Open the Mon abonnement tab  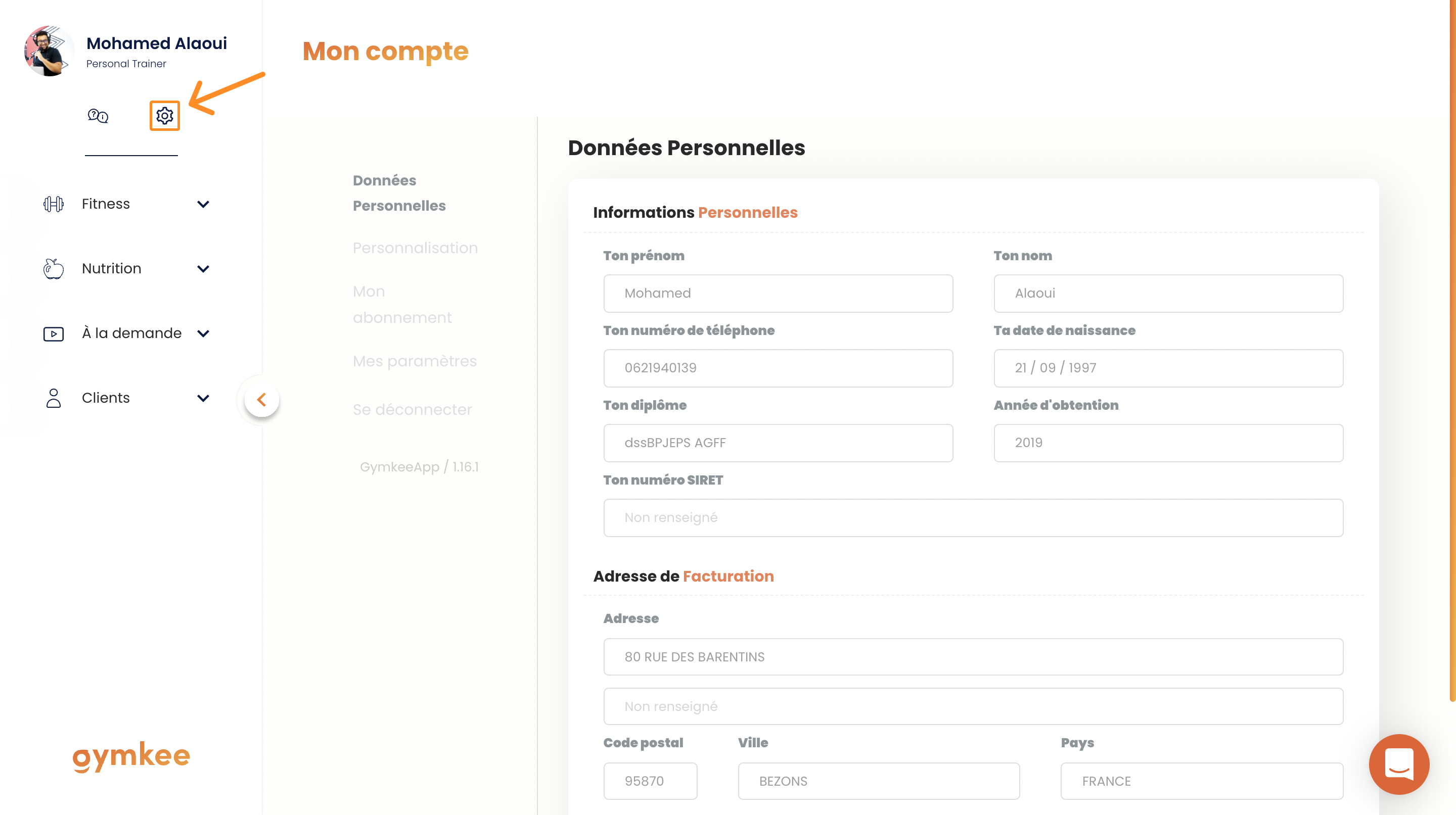click(x=402, y=304)
